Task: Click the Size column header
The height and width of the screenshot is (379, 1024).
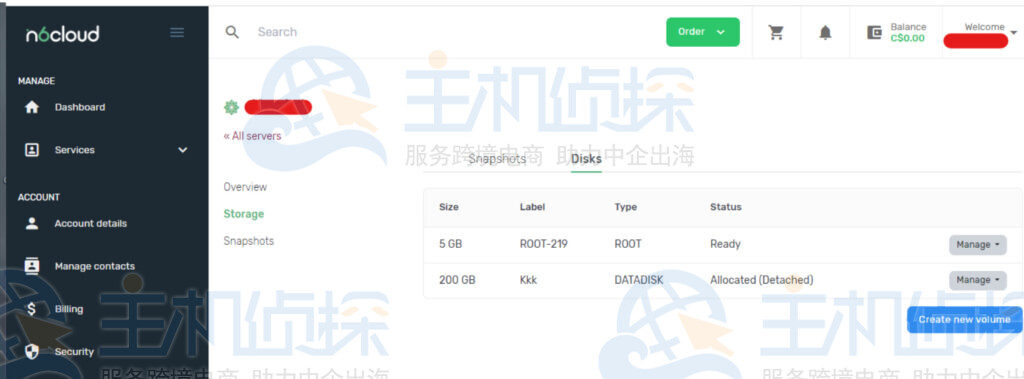Action: (x=449, y=206)
